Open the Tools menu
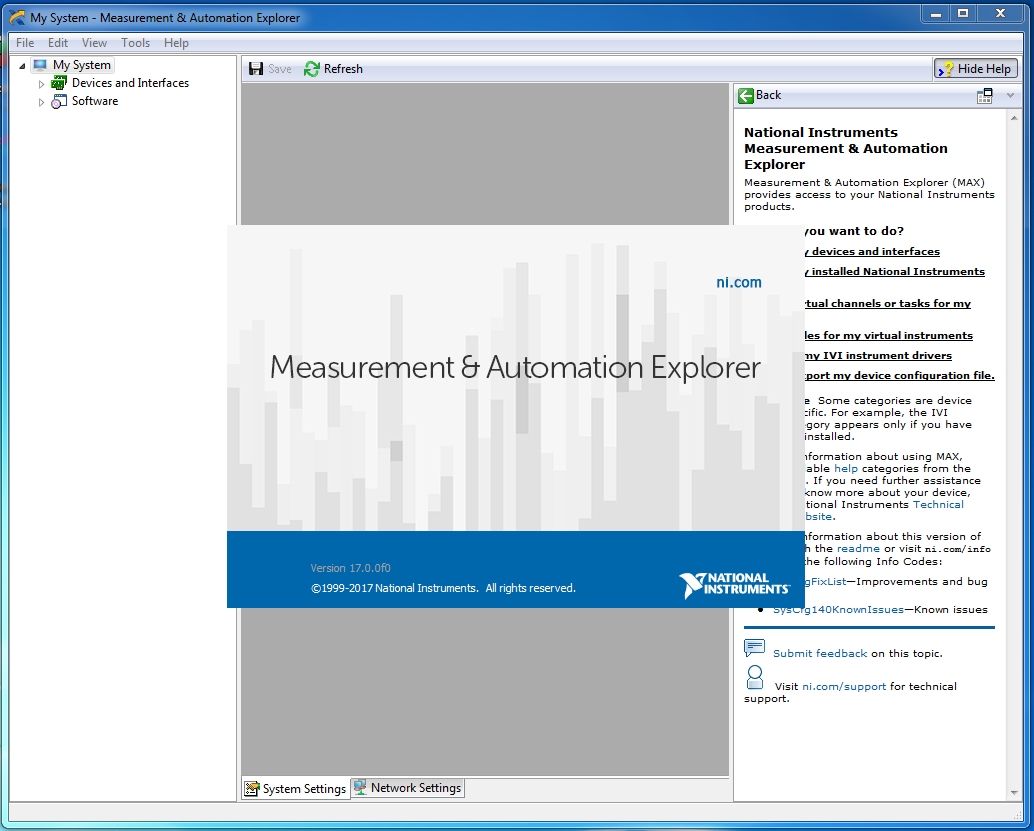Viewport: 1034px width, 831px height. click(x=135, y=43)
